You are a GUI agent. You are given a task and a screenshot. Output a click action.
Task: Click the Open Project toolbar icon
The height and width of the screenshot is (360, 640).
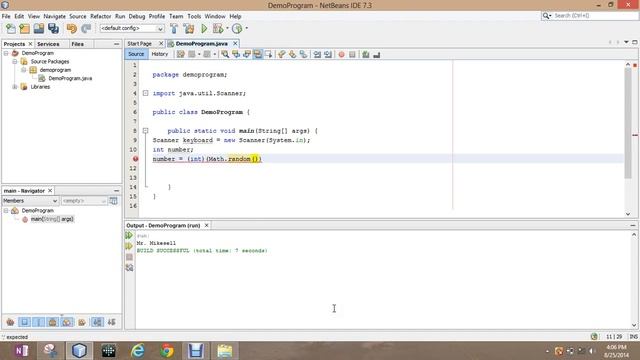click(39, 29)
